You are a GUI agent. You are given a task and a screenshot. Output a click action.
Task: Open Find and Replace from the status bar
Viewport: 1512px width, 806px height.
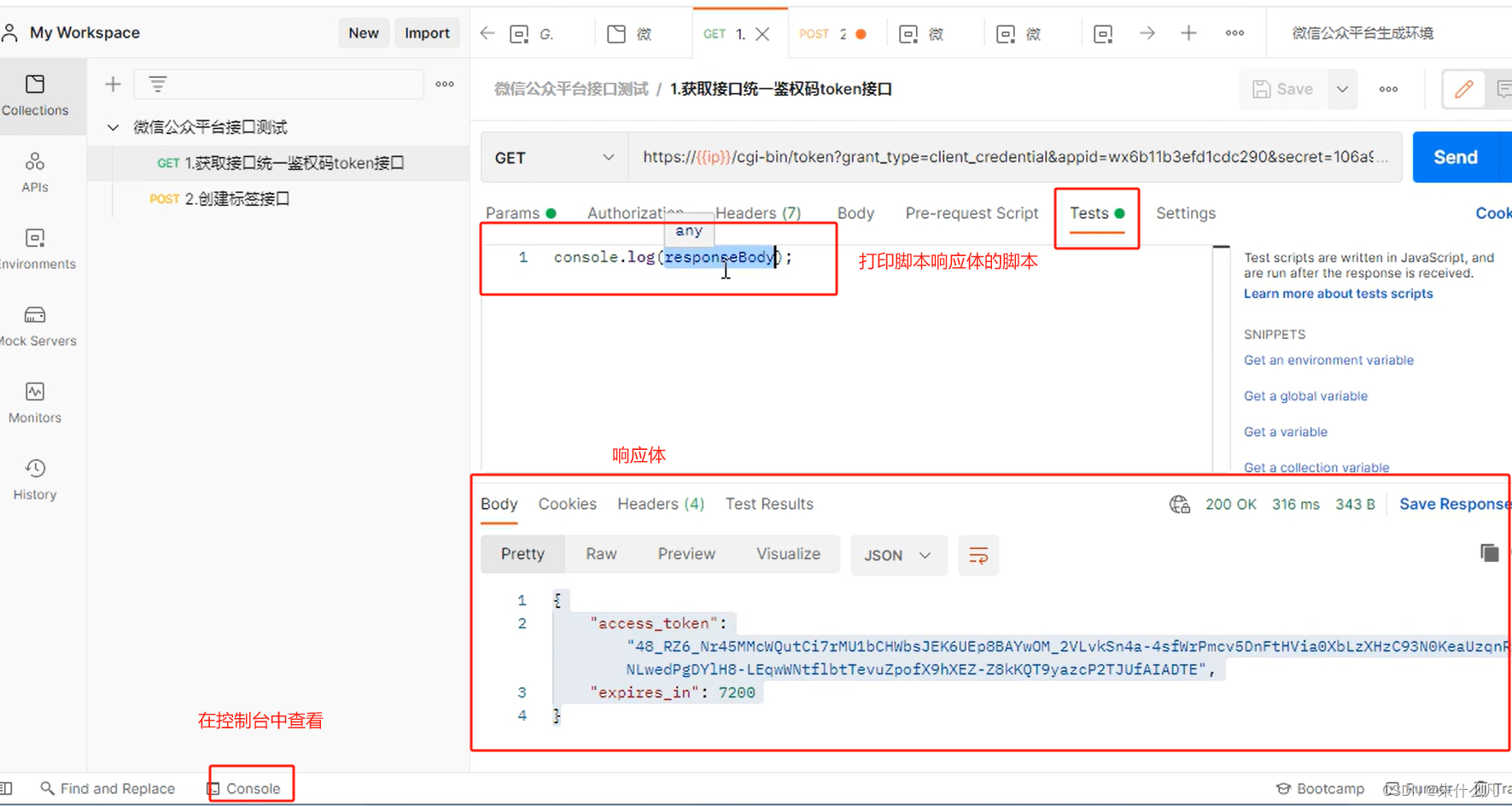(108, 788)
